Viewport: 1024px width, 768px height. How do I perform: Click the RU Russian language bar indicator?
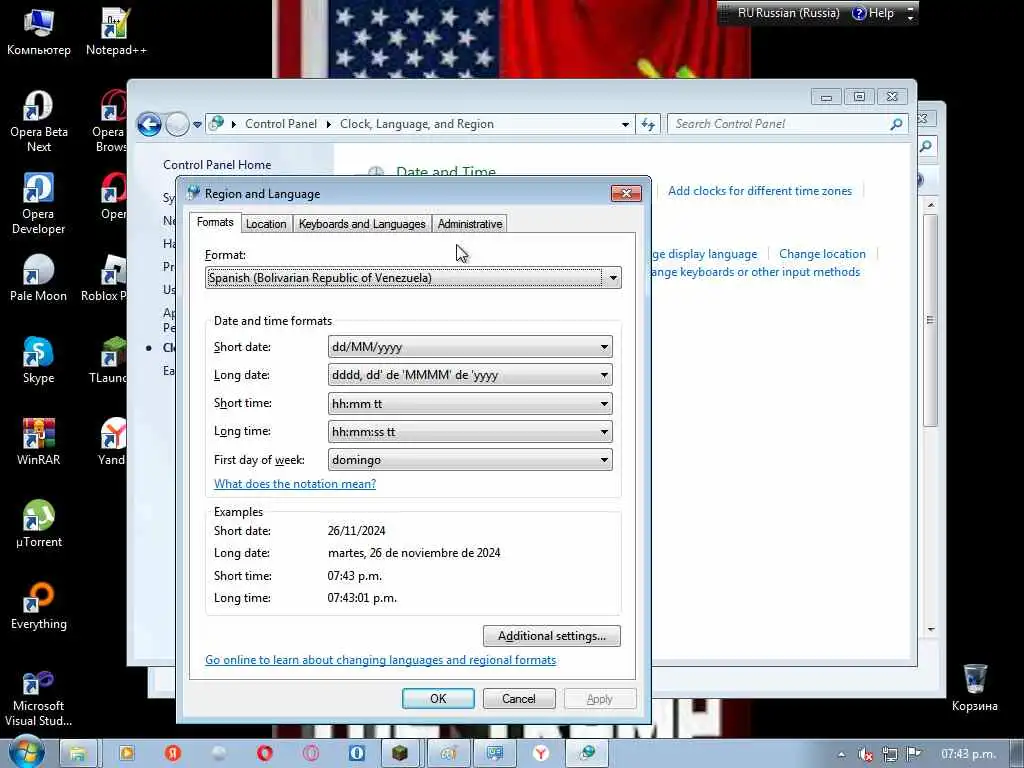click(x=788, y=13)
